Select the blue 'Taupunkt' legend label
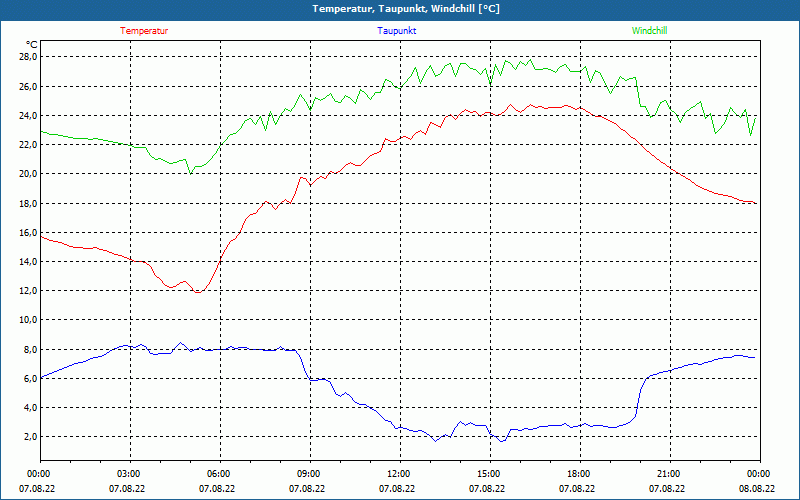The height and width of the screenshot is (500, 800). (x=396, y=31)
